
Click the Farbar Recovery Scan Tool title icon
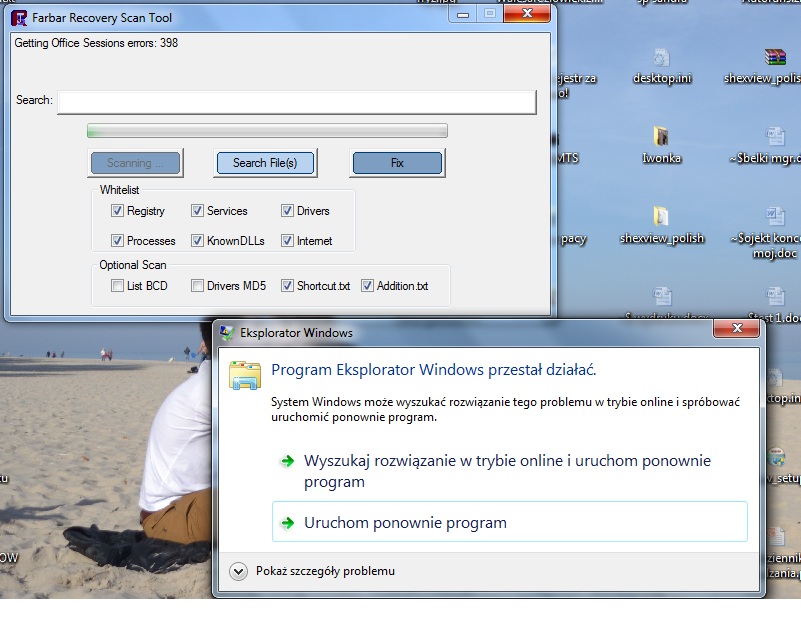click(19, 18)
